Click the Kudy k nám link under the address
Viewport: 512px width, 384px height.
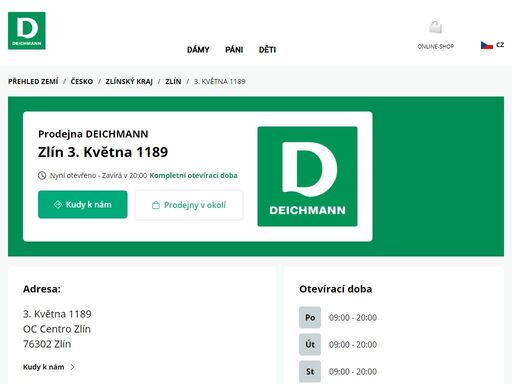click(44, 367)
